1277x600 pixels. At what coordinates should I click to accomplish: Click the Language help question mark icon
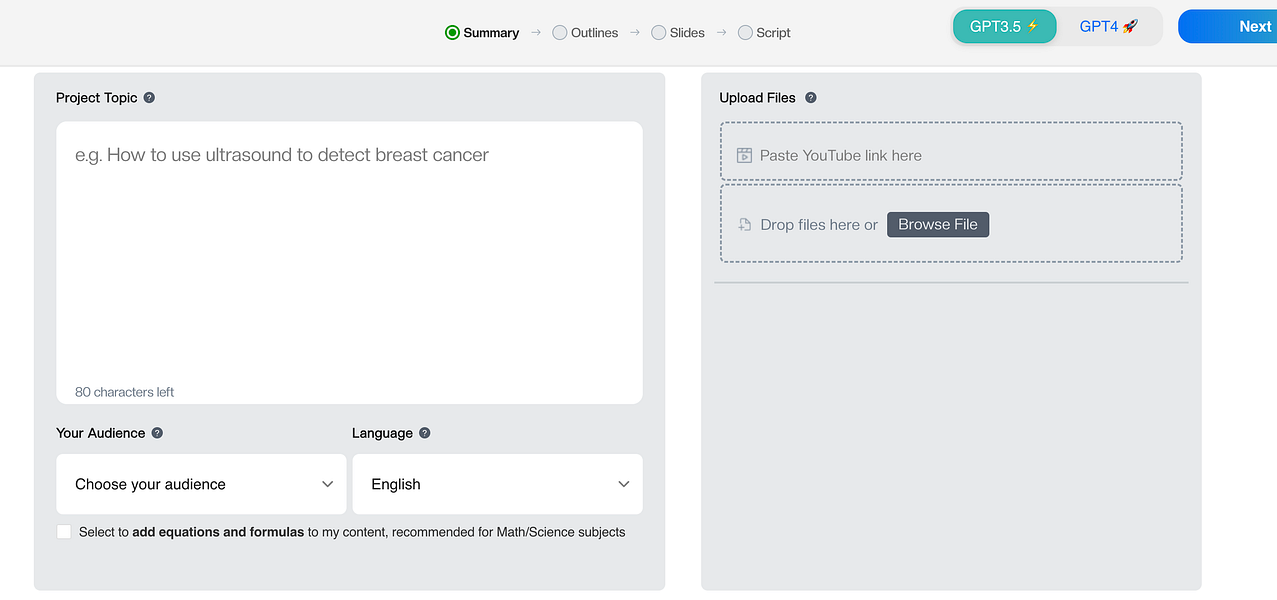(x=425, y=433)
